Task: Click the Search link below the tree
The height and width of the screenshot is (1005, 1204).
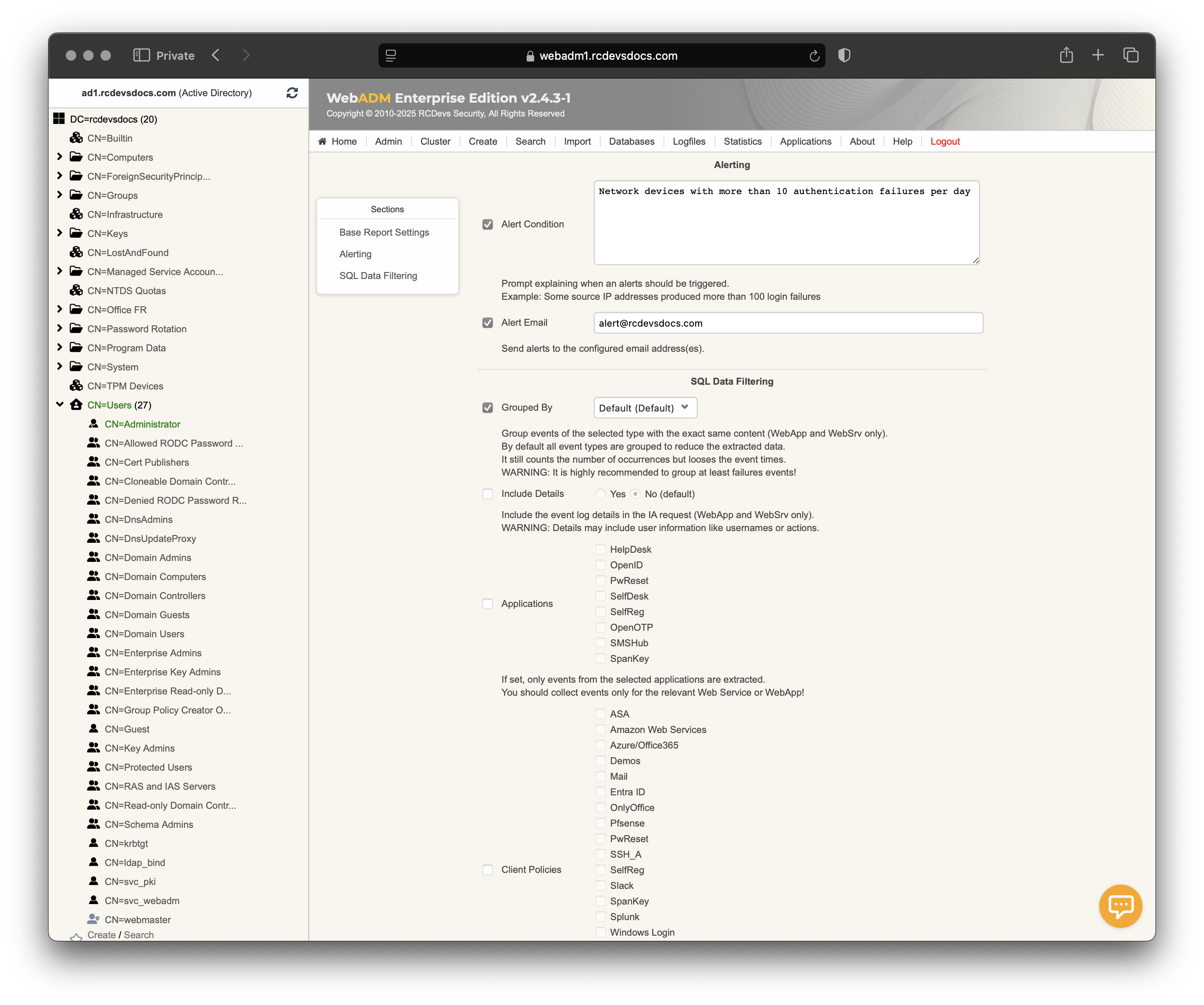Action: coord(139,934)
